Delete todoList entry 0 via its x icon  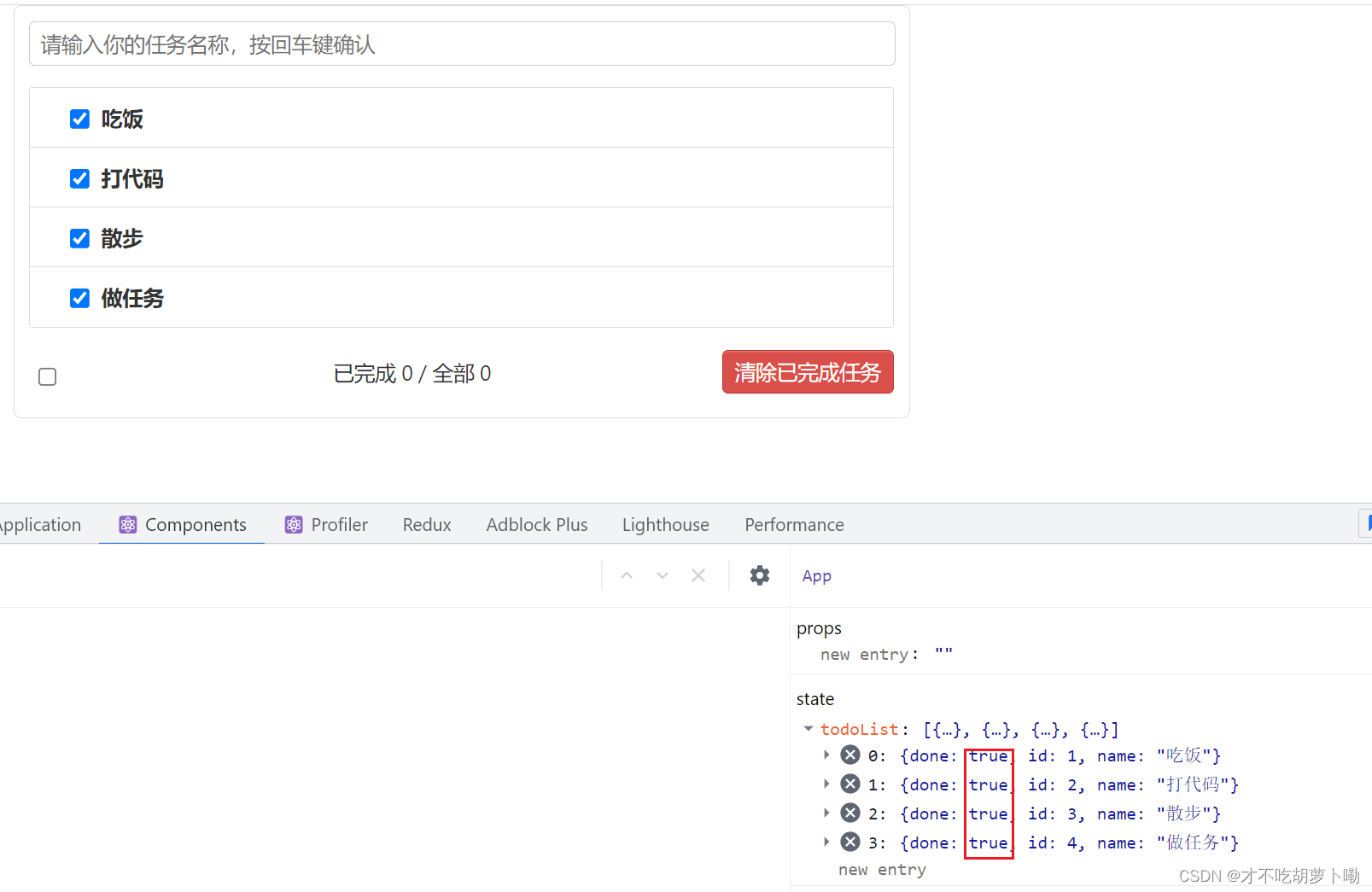pyautogui.click(x=849, y=755)
